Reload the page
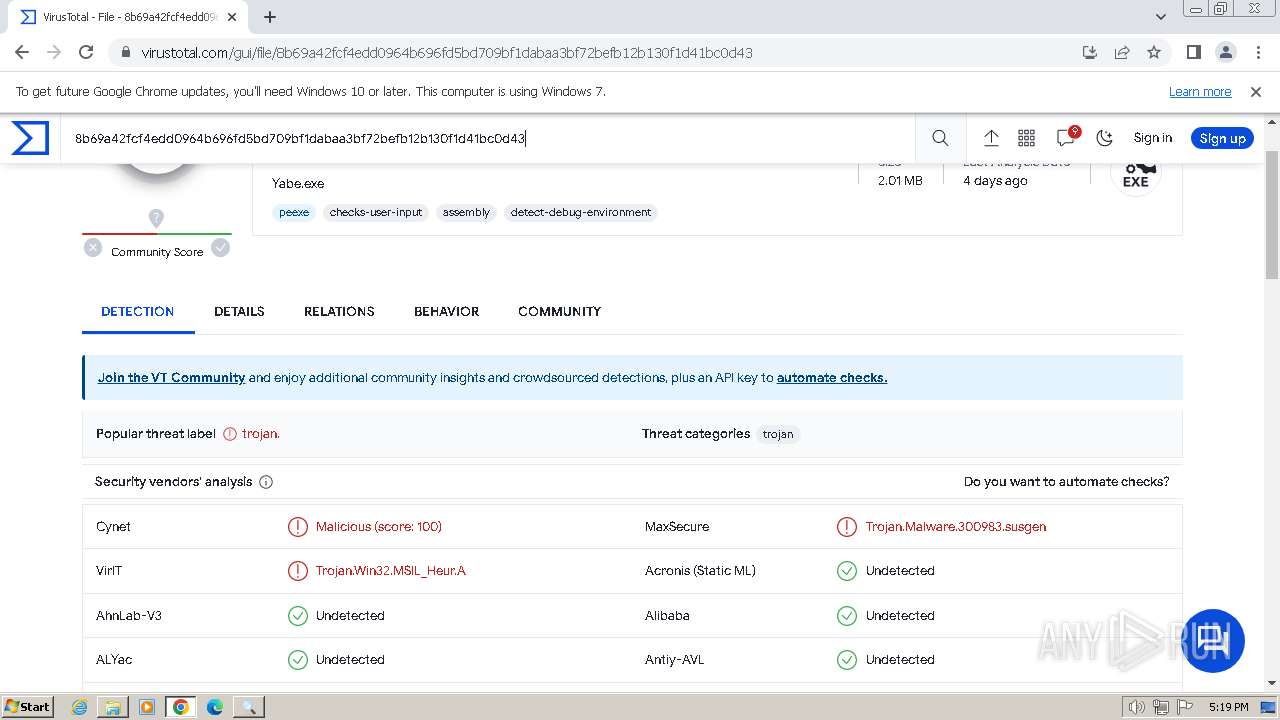 (x=86, y=53)
